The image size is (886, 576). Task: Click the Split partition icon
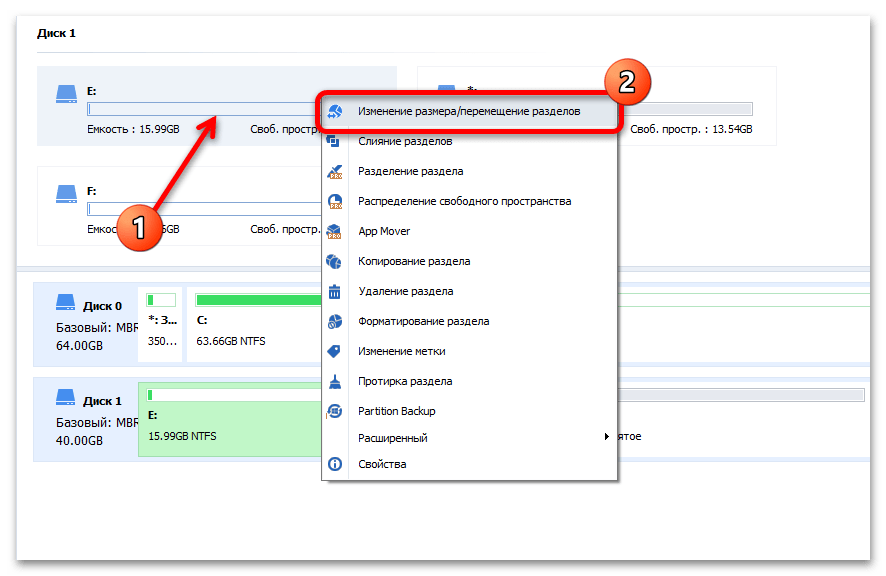pos(335,171)
